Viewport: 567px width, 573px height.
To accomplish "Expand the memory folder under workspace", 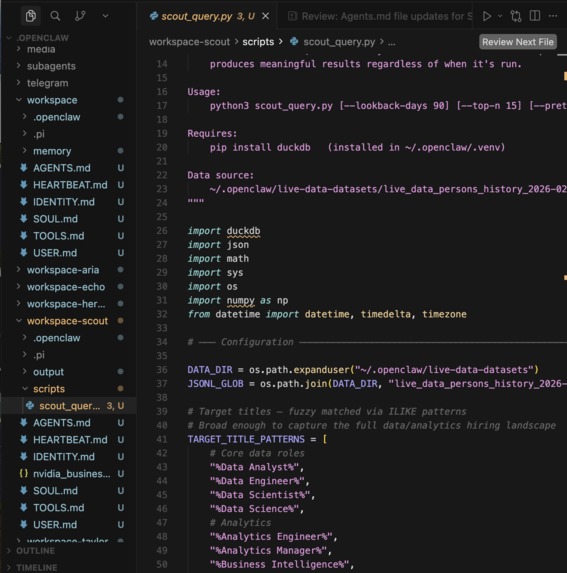I will (x=52, y=151).
